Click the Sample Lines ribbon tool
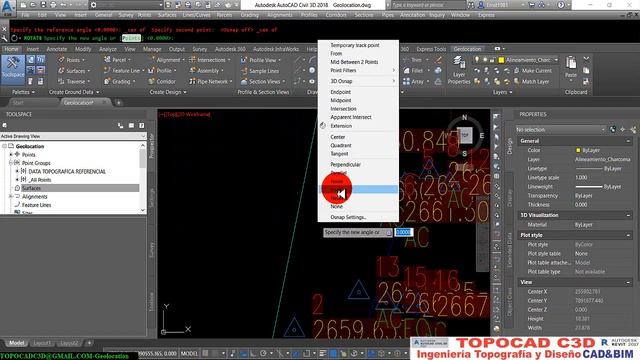Viewport: 640px width, 360px height. coord(260,71)
